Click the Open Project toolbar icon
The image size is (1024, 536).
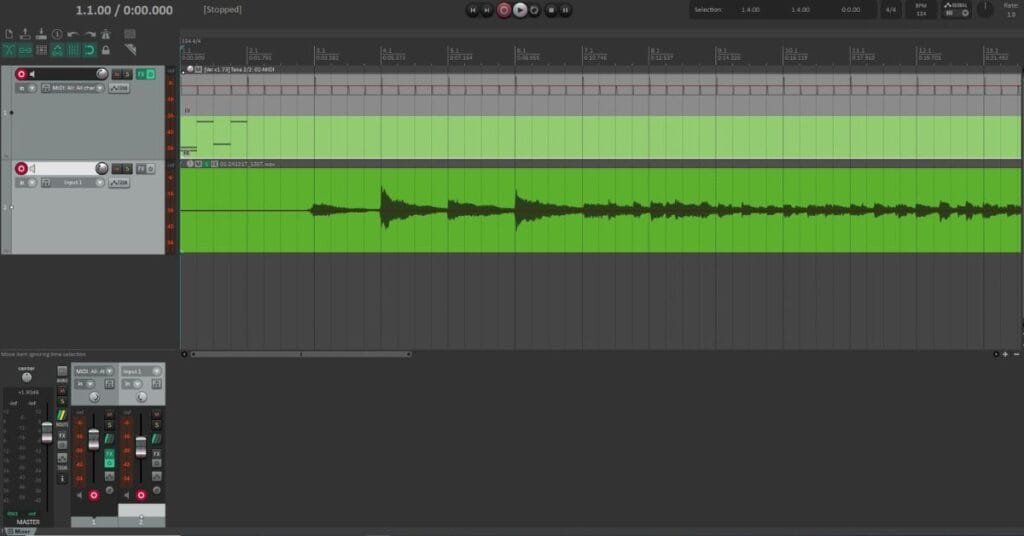click(x=25, y=34)
